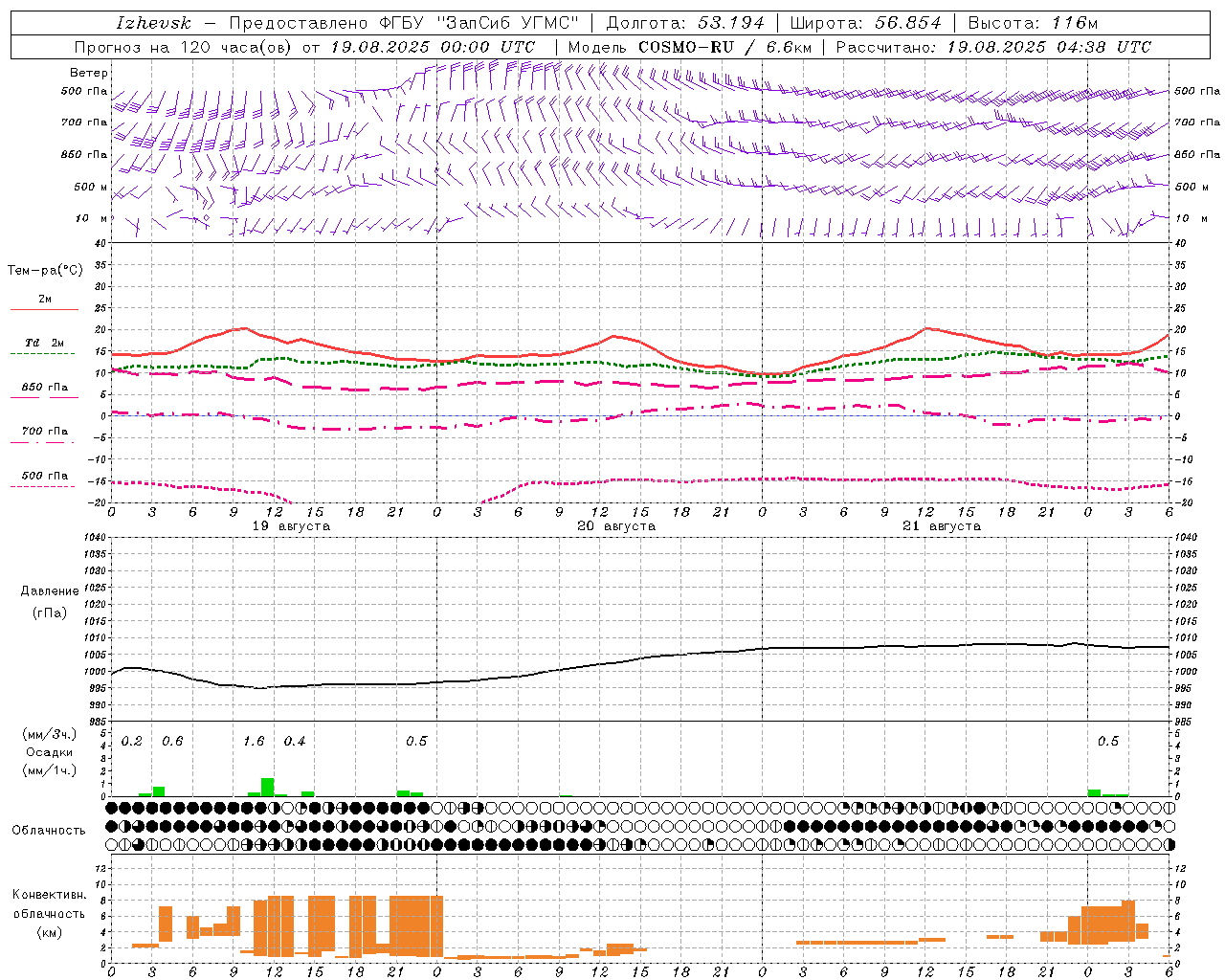Click the "Облачность" cloud cover label
Viewport: 1225px width, 980px height.
pos(49,831)
